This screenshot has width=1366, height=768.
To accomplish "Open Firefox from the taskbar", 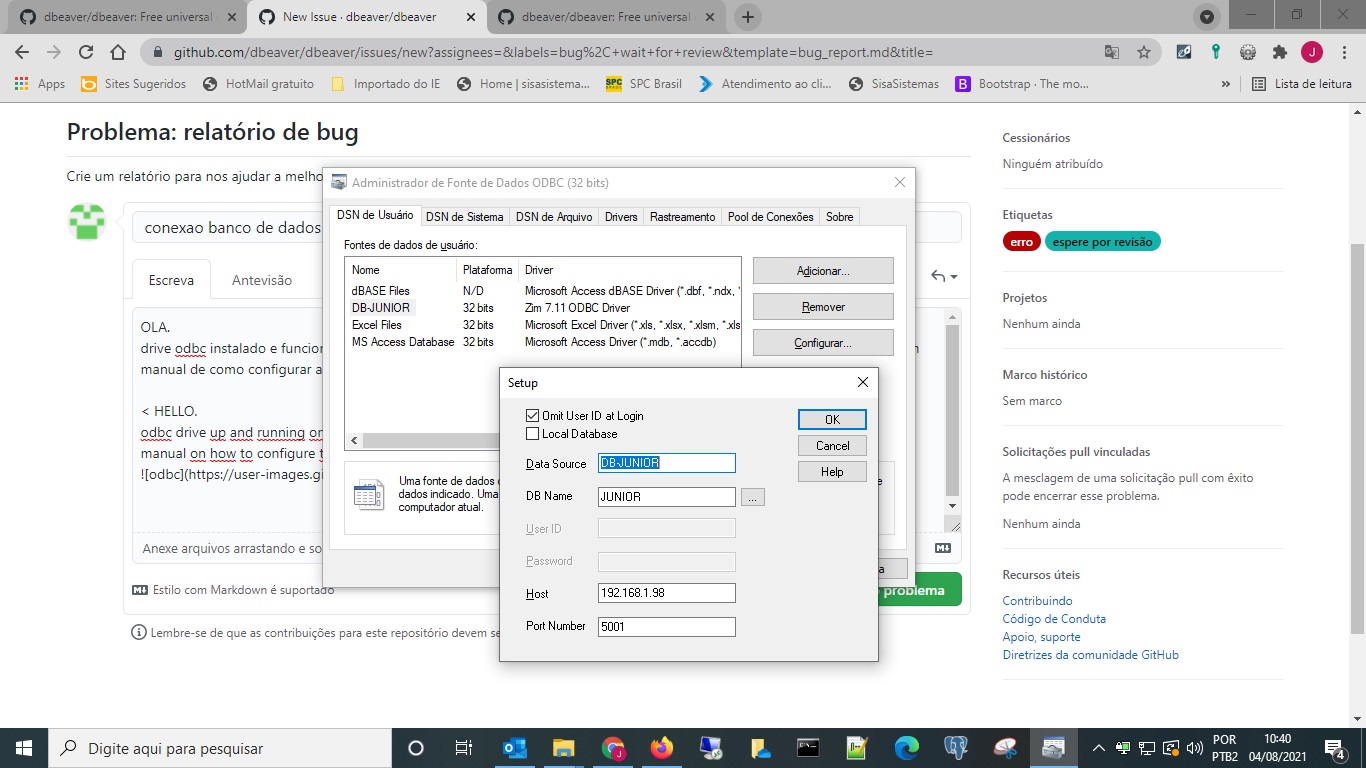I will click(661, 748).
